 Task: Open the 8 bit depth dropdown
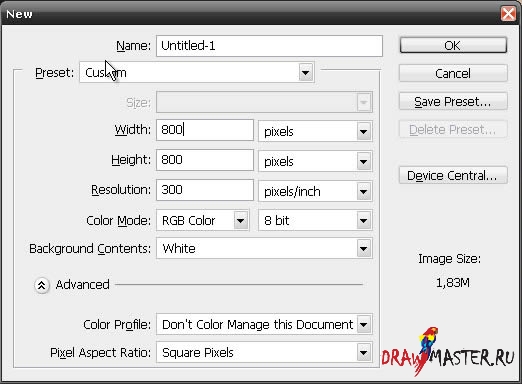click(x=315, y=220)
